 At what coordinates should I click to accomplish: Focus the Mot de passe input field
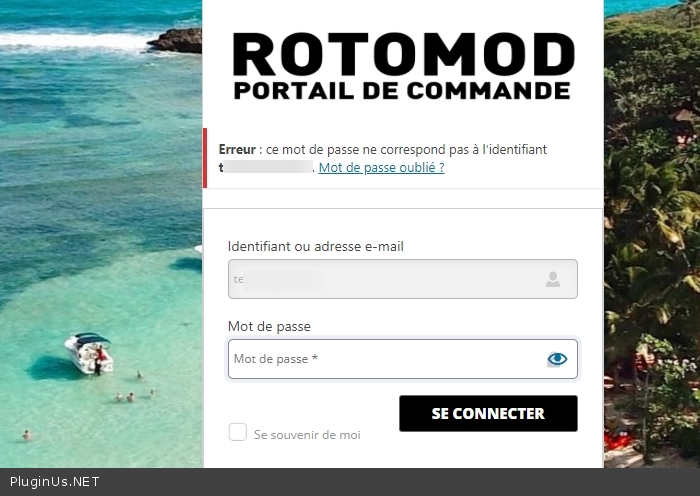[403, 359]
